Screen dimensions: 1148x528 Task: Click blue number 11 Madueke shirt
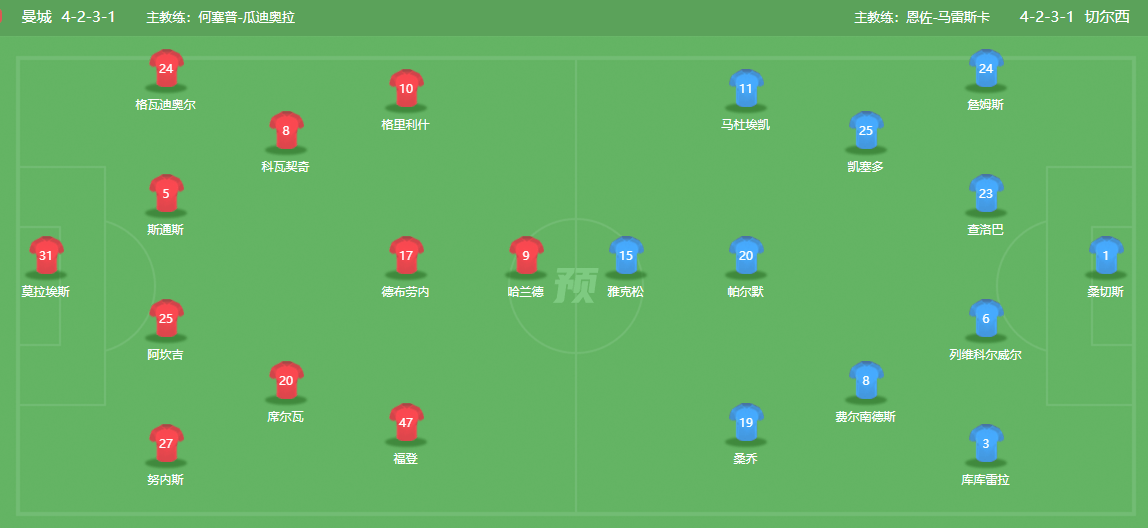[x=745, y=89]
